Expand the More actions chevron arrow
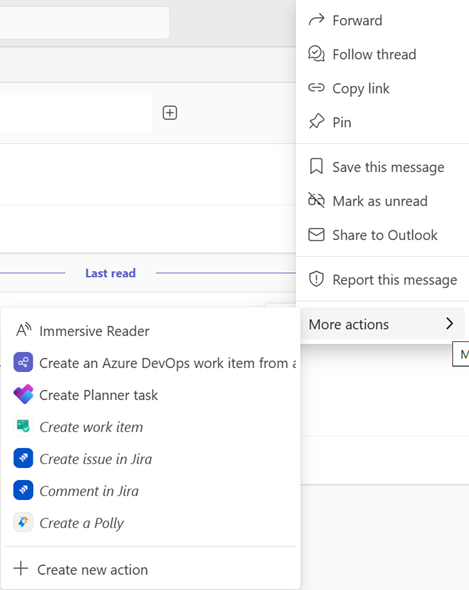The width and height of the screenshot is (469, 590). point(449,324)
